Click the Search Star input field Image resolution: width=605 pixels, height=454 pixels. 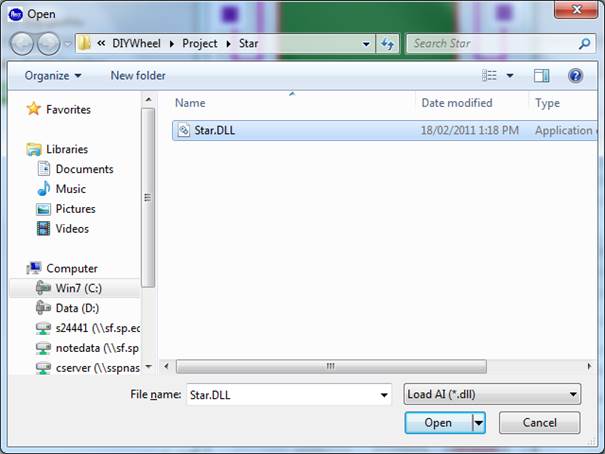(x=490, y=44)
